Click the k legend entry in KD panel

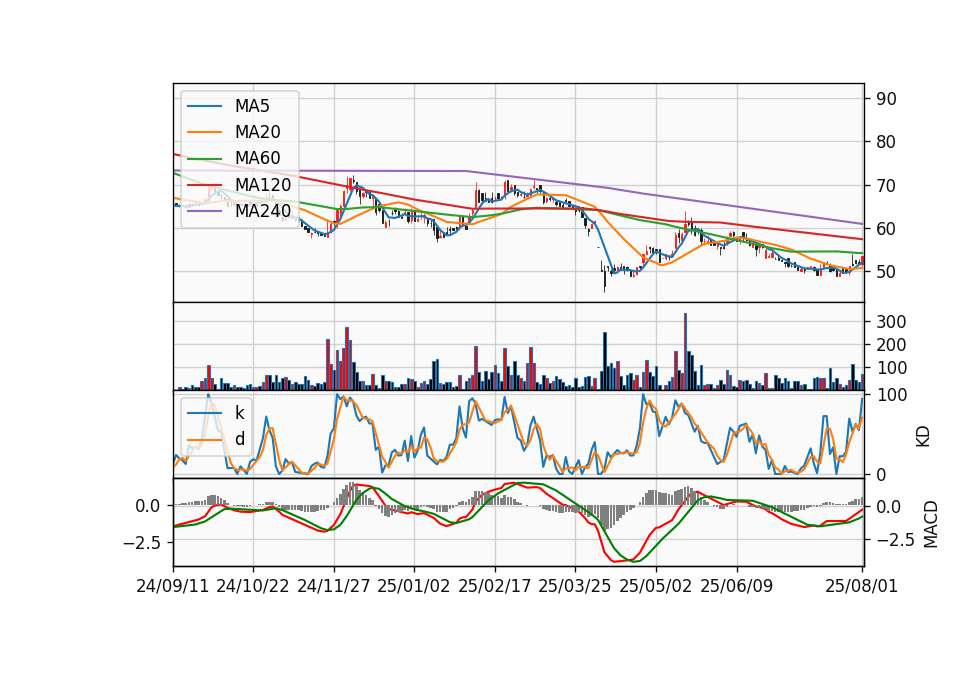pyautogui.click(x=239, y=413)
